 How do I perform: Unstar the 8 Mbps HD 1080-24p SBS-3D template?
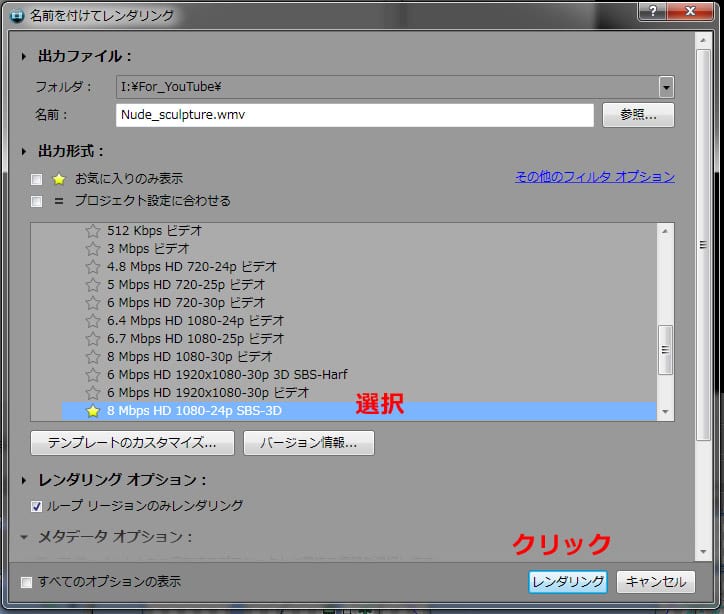pyautogui.click(x=94, y=411)
